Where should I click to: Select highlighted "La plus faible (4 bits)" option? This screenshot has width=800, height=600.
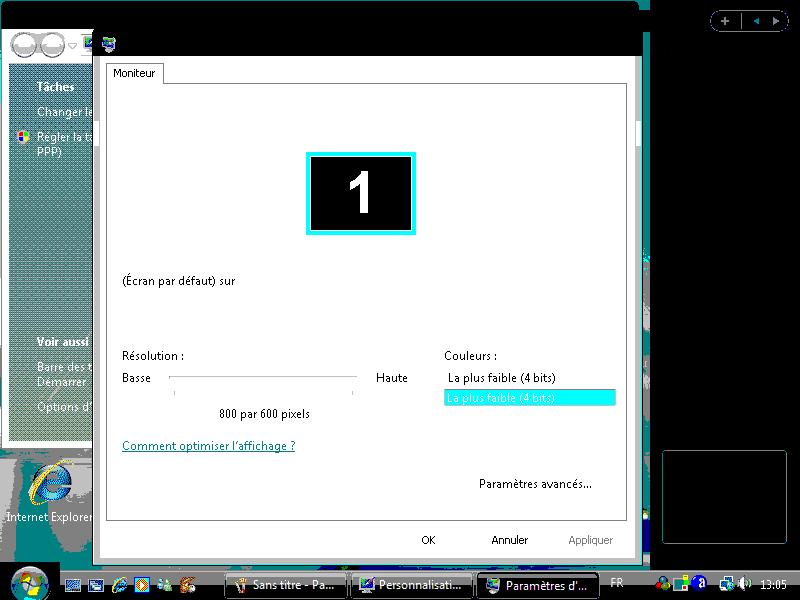pos(529,398)
